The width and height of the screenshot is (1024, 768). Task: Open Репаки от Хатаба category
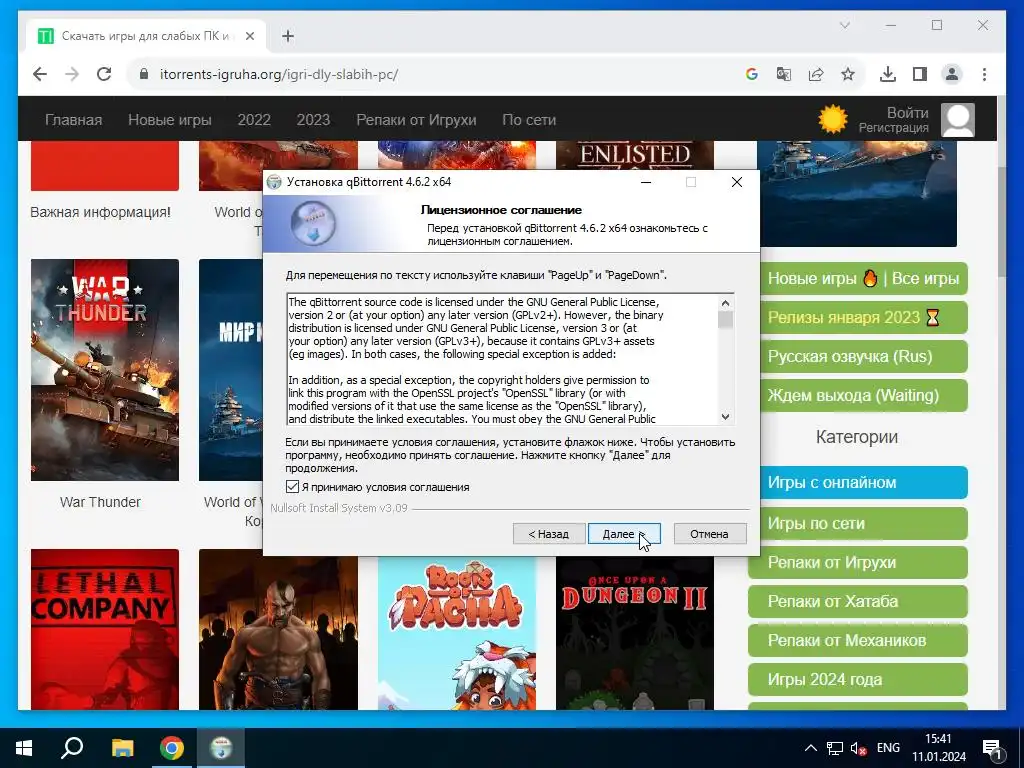(x=857, y=601)
